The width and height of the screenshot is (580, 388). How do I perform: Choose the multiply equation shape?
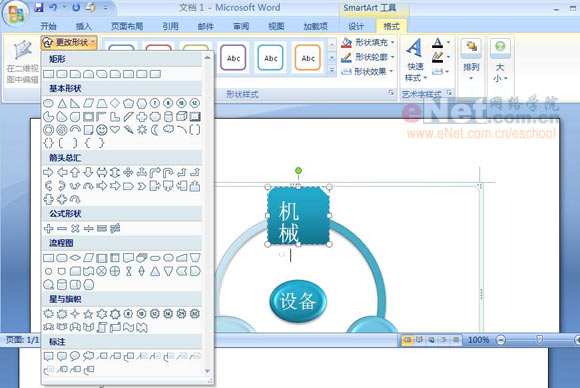(75, 229)
